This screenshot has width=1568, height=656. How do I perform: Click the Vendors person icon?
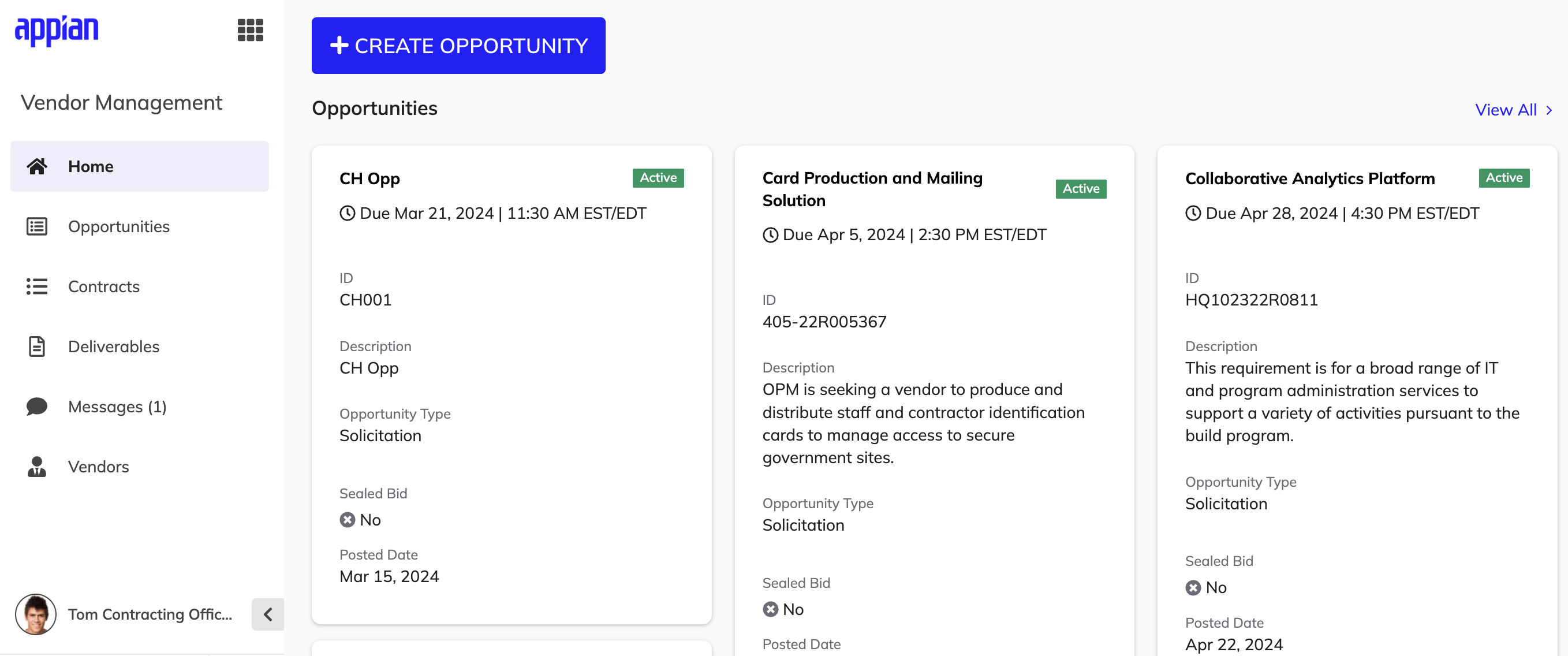click(x=37, y=467)
